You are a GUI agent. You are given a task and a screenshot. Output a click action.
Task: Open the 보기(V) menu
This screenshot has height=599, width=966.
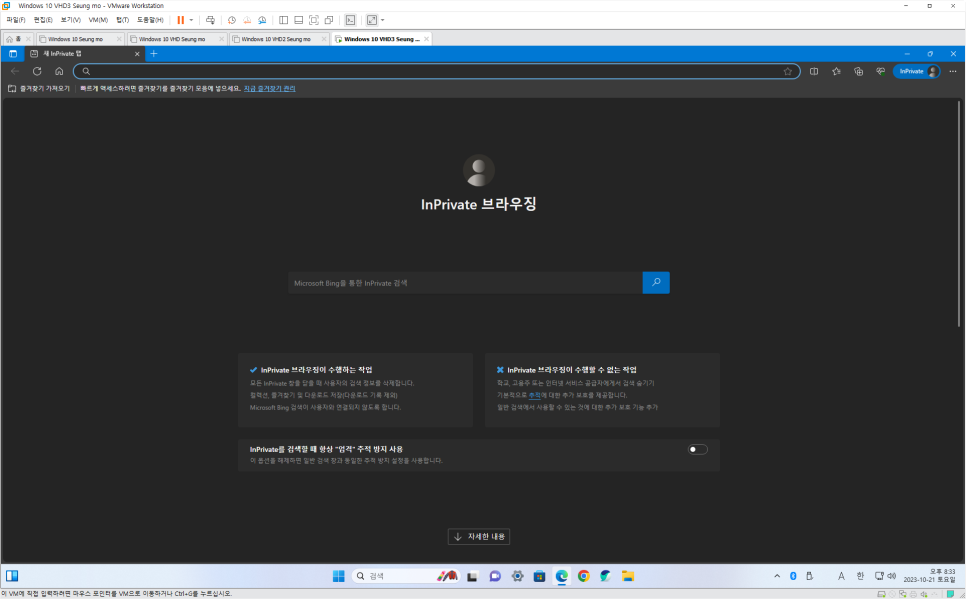(71, 20)
